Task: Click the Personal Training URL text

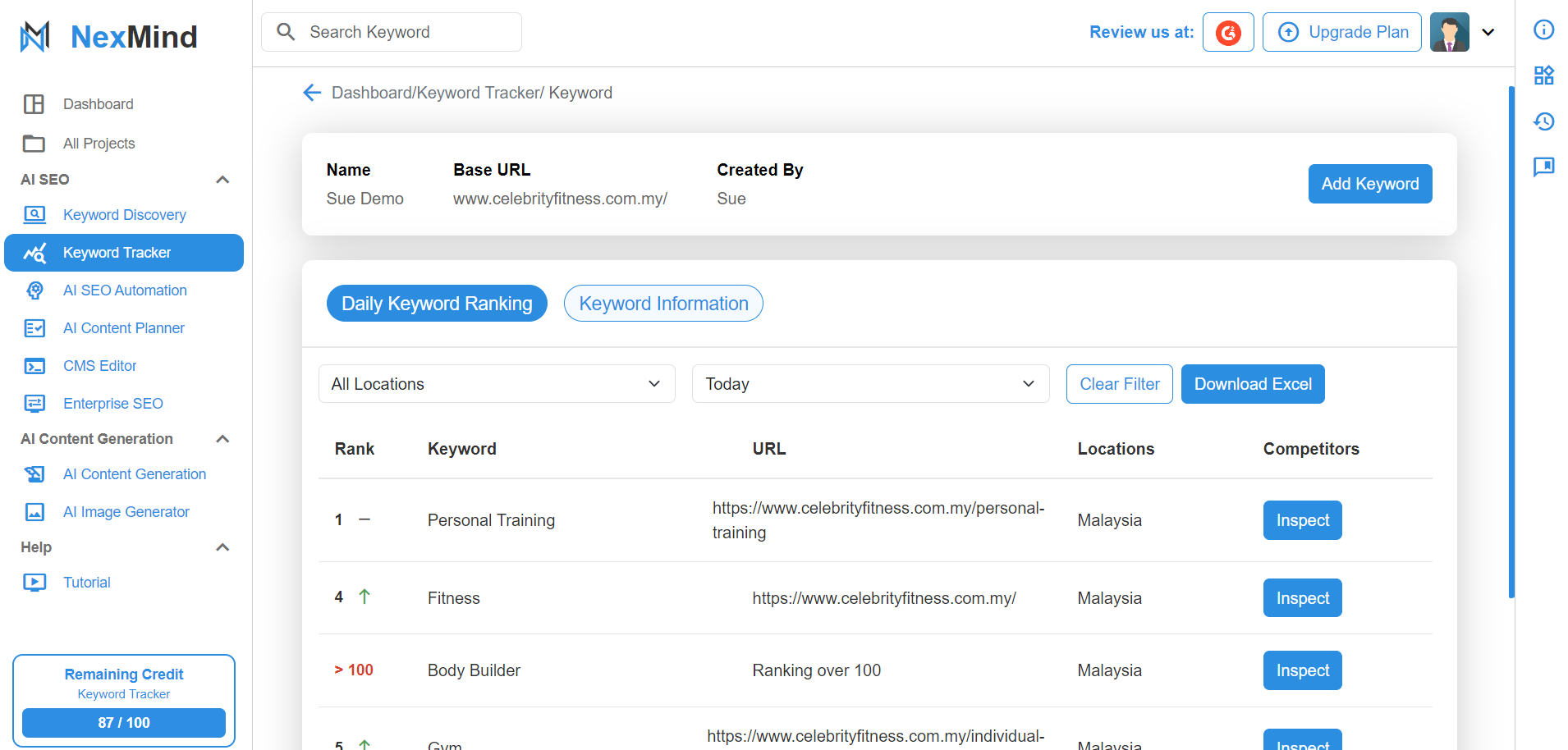Action: (878, 520)
